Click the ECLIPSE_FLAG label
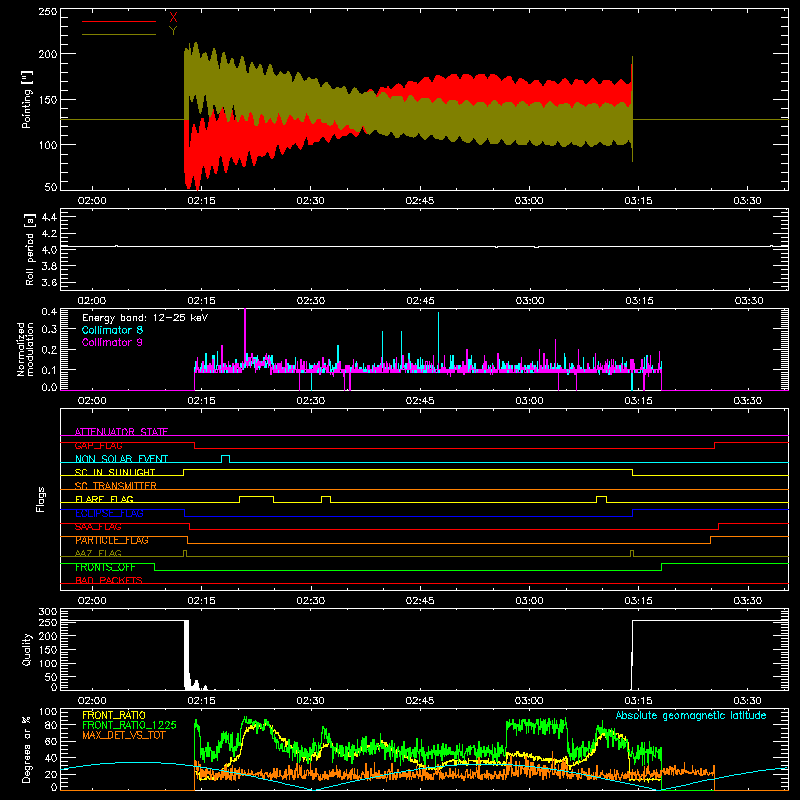The height and width of the screenshot is (800, 800). click(109, 513)
